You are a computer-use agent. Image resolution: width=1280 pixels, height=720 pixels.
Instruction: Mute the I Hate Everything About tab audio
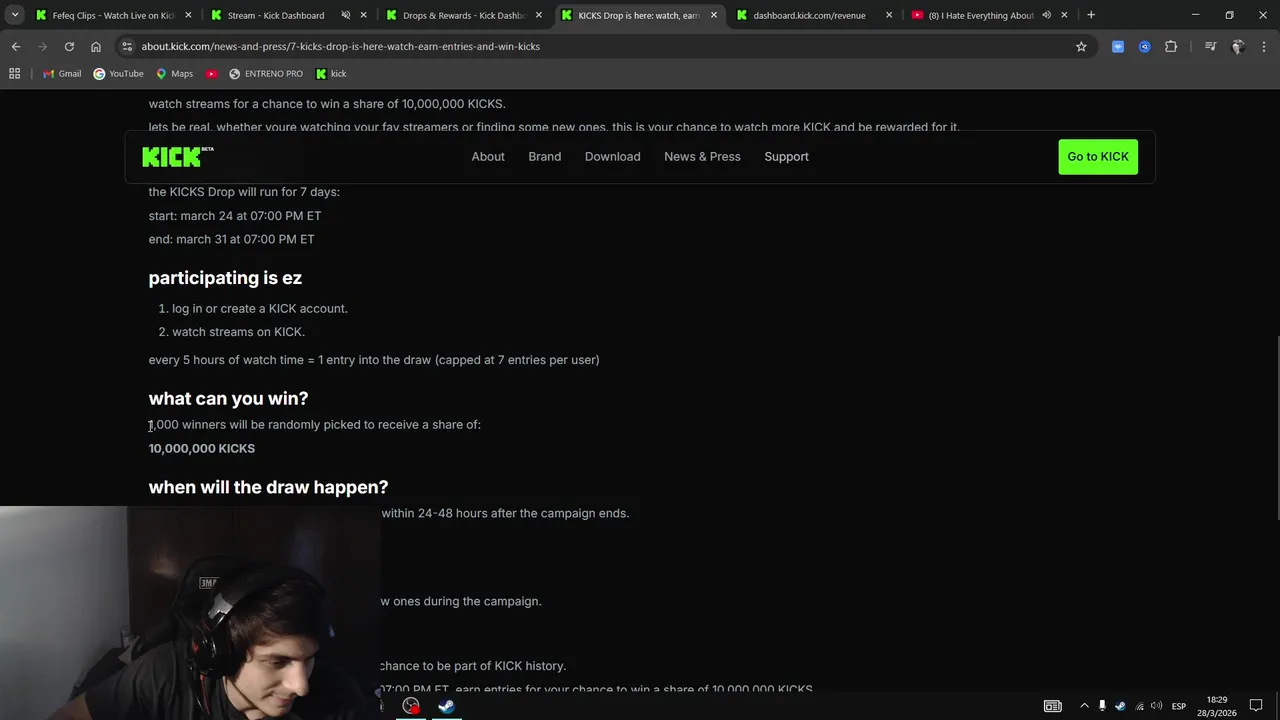pos(1046,15)
